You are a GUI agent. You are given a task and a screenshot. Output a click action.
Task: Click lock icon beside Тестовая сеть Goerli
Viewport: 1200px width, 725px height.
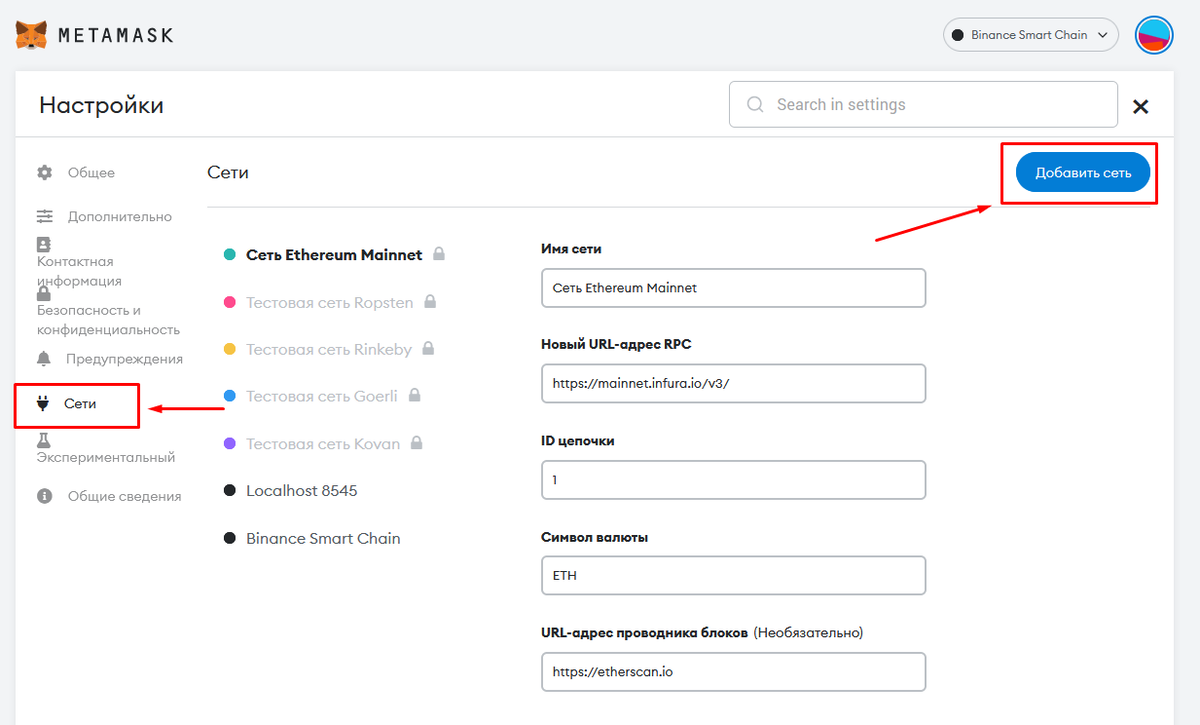pyautogui.click(x=414, y=396)
